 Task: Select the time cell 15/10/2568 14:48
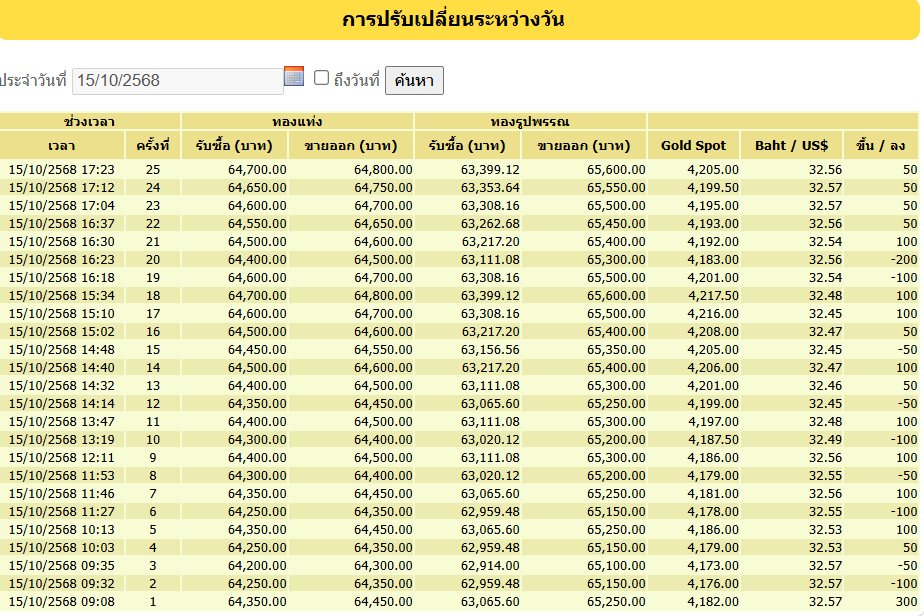pyautogui.click(x=62, y=350)
